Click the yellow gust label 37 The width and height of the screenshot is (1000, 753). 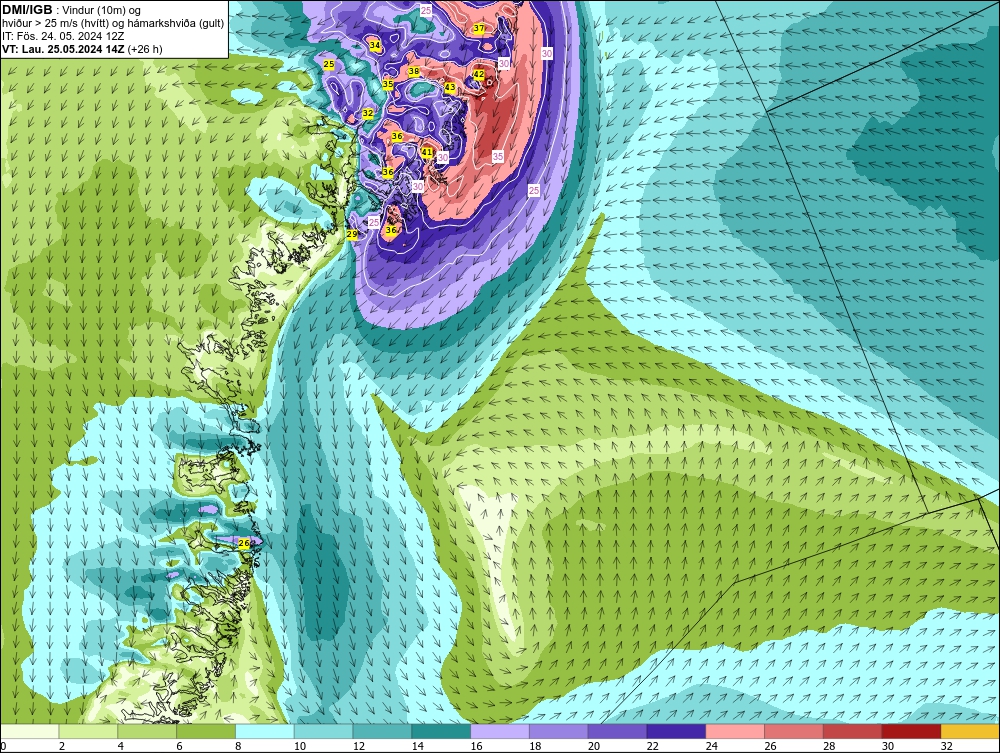pos(479,28)
